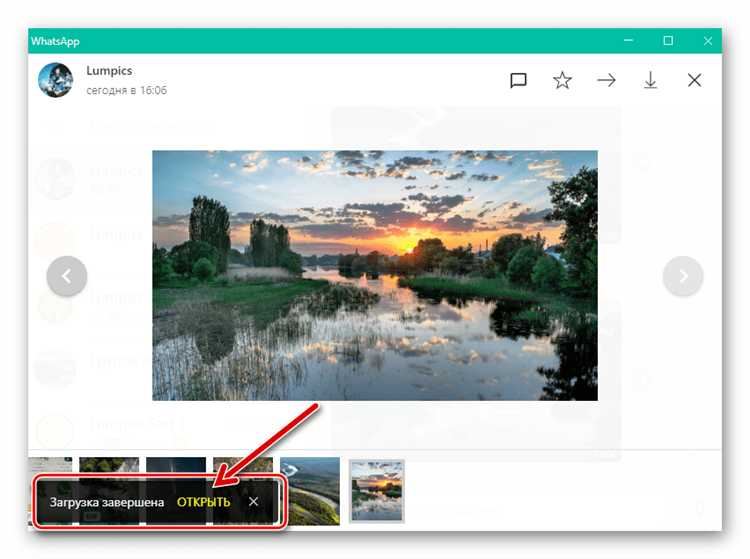Image resolution: width=750 pixels, height=559 pixels.
Task: Open the reply-in-chat speech bubble icon
Action: (518, 80)
